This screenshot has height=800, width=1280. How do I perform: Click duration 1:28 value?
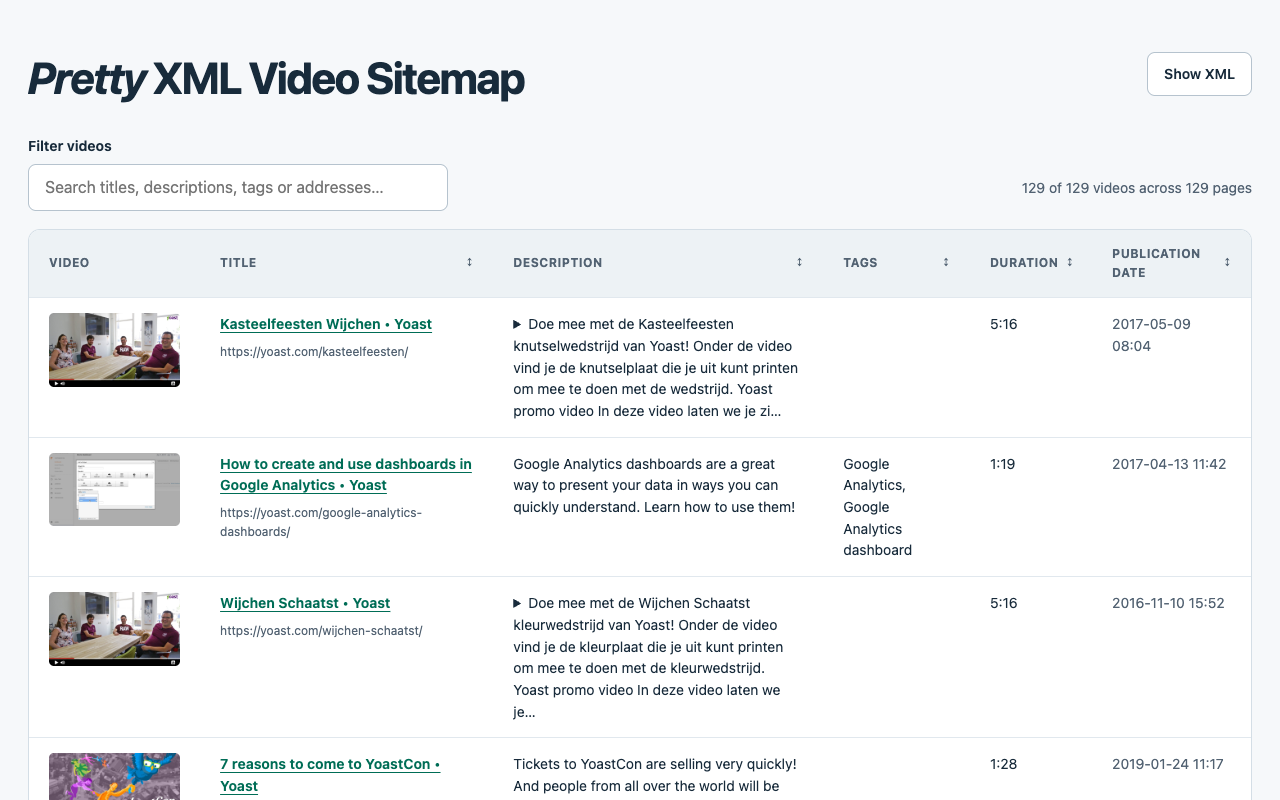coord(1003,764)
